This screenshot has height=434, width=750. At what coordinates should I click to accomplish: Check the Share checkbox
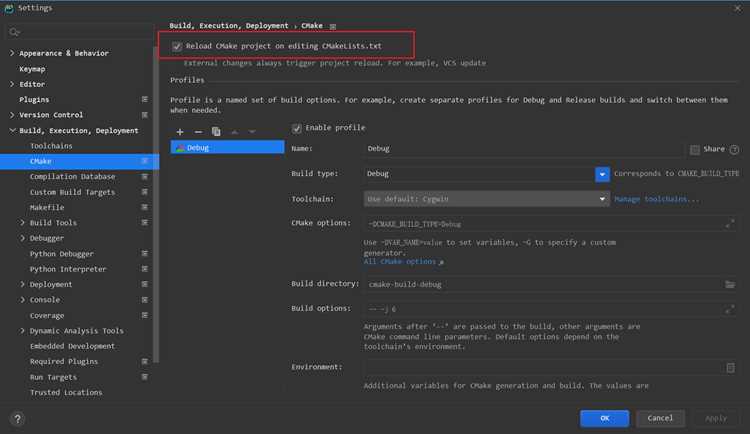(x=695, y=150)
